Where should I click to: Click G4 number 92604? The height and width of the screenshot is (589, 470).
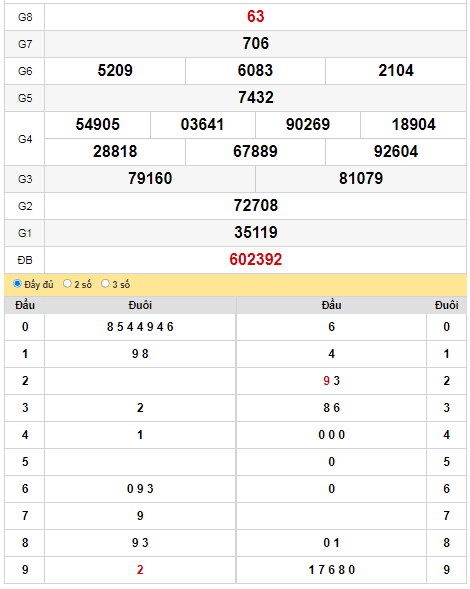click(x=396, y=152)
